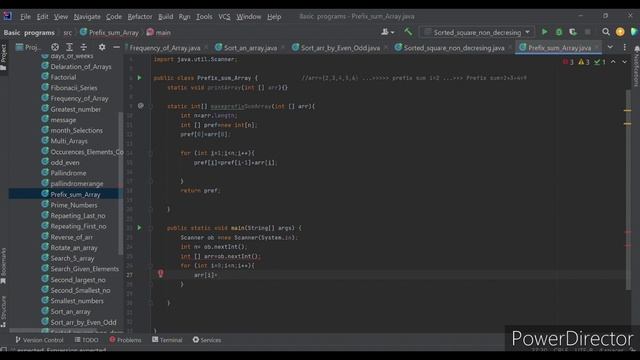
Task: Close the Prefix_sum_Array.java tab
Action: [x=597, y=48]
